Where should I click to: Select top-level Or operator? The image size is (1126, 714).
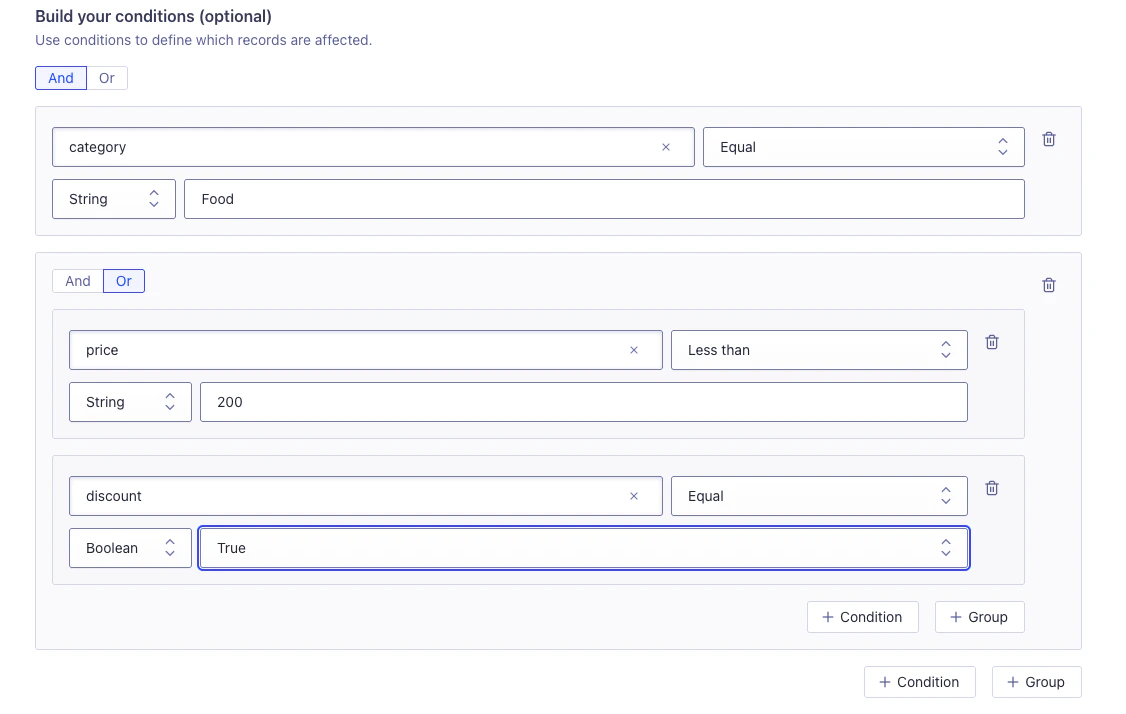107,78
